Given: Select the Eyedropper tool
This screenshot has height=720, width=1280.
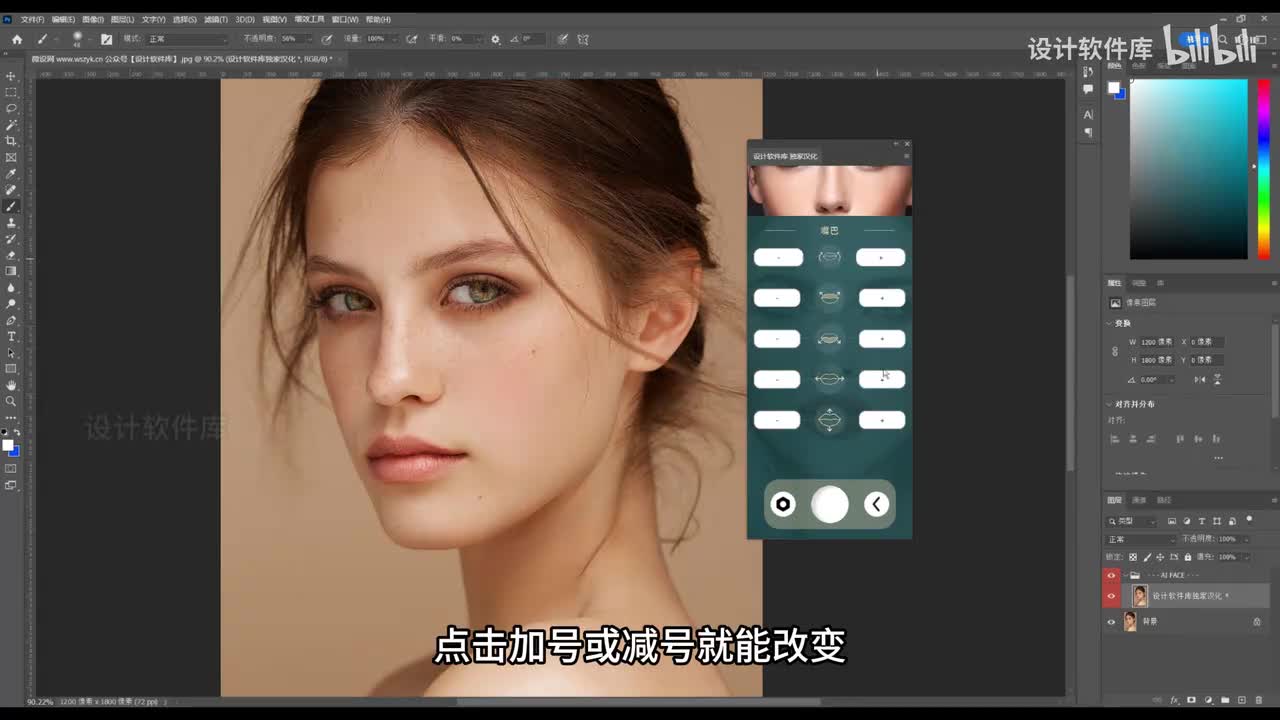Looking at the screenshot, I should point(11,174).
